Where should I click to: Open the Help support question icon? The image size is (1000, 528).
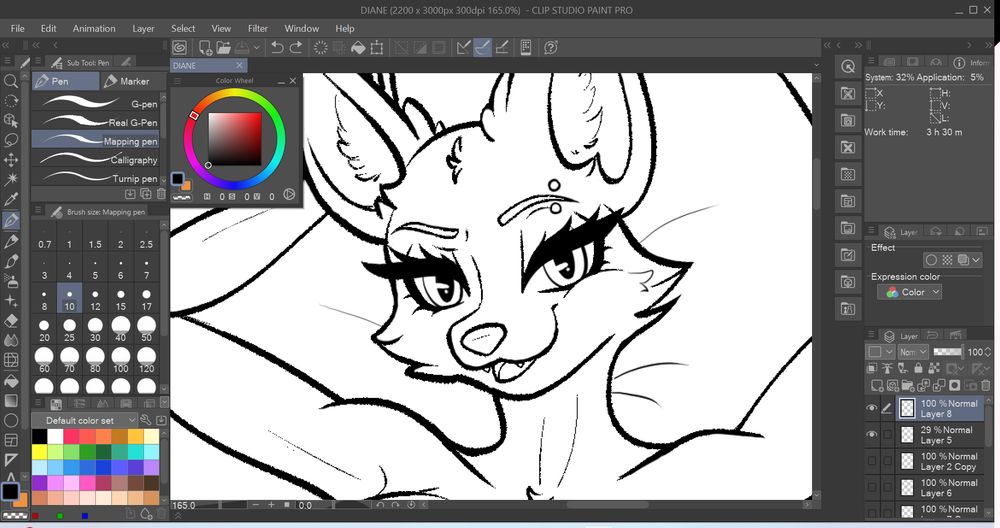click(x=551, y=47)
